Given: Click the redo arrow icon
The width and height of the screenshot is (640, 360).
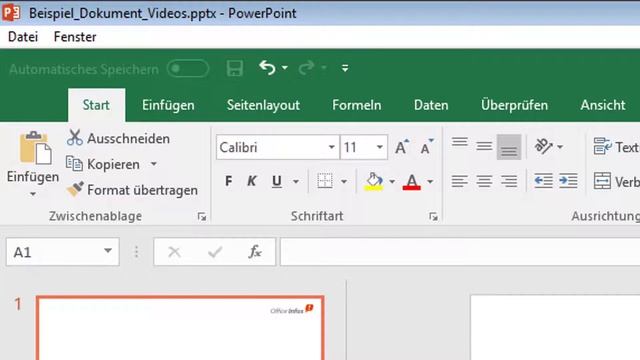Looking at the screenshot, I should pyautogui.click(x=306, y=67).
